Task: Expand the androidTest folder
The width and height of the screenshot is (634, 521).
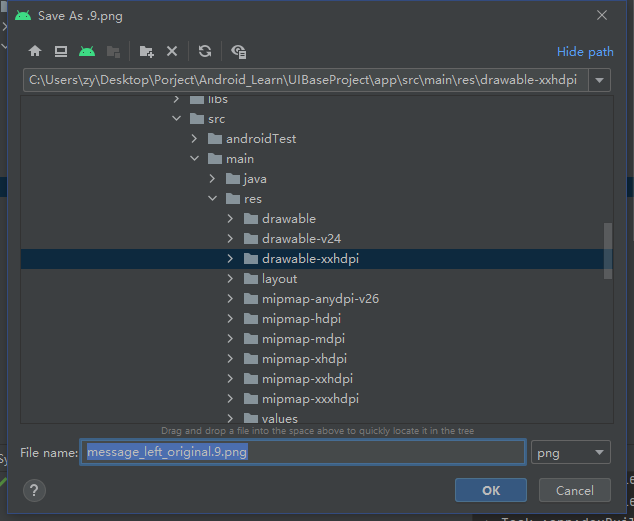Action: click(x=195, y=139)
